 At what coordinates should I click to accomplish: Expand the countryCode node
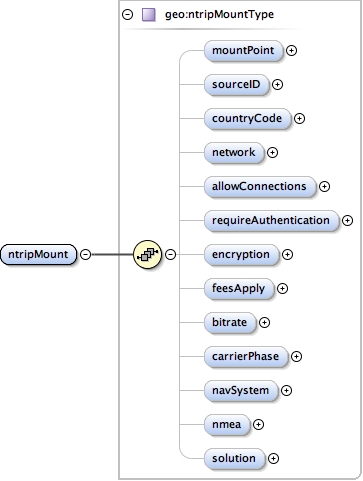point(299,119)
